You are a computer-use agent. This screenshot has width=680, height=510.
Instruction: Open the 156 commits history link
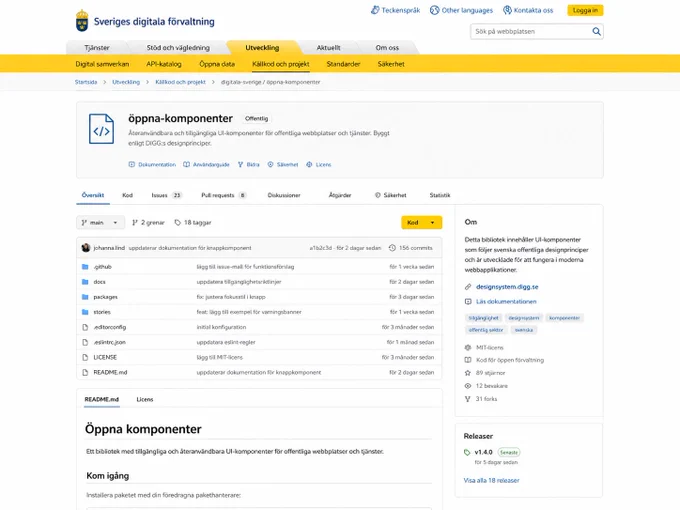pyautogui.click(x=410, y=248)
